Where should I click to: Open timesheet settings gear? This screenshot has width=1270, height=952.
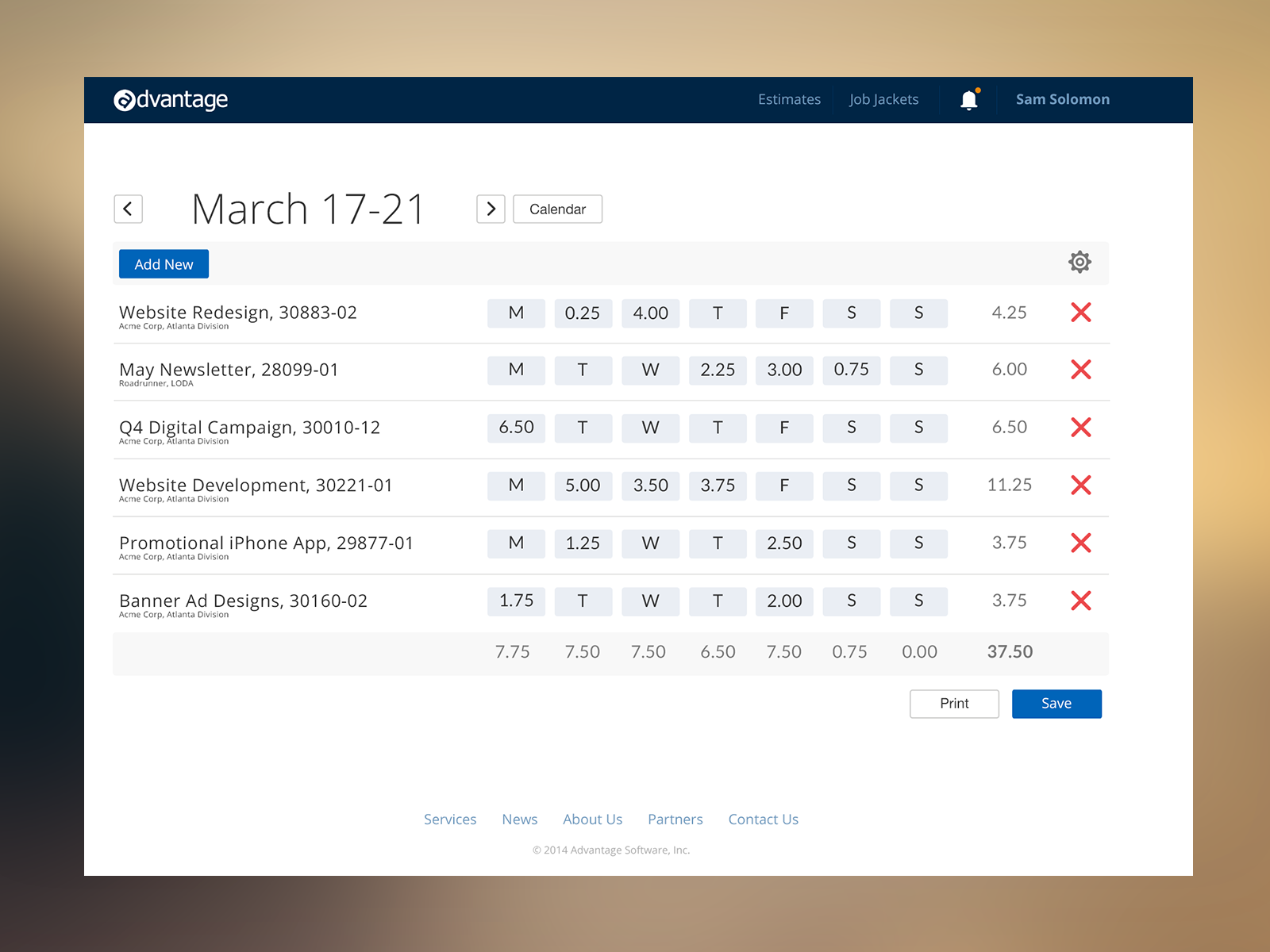tap(1079, 262)
